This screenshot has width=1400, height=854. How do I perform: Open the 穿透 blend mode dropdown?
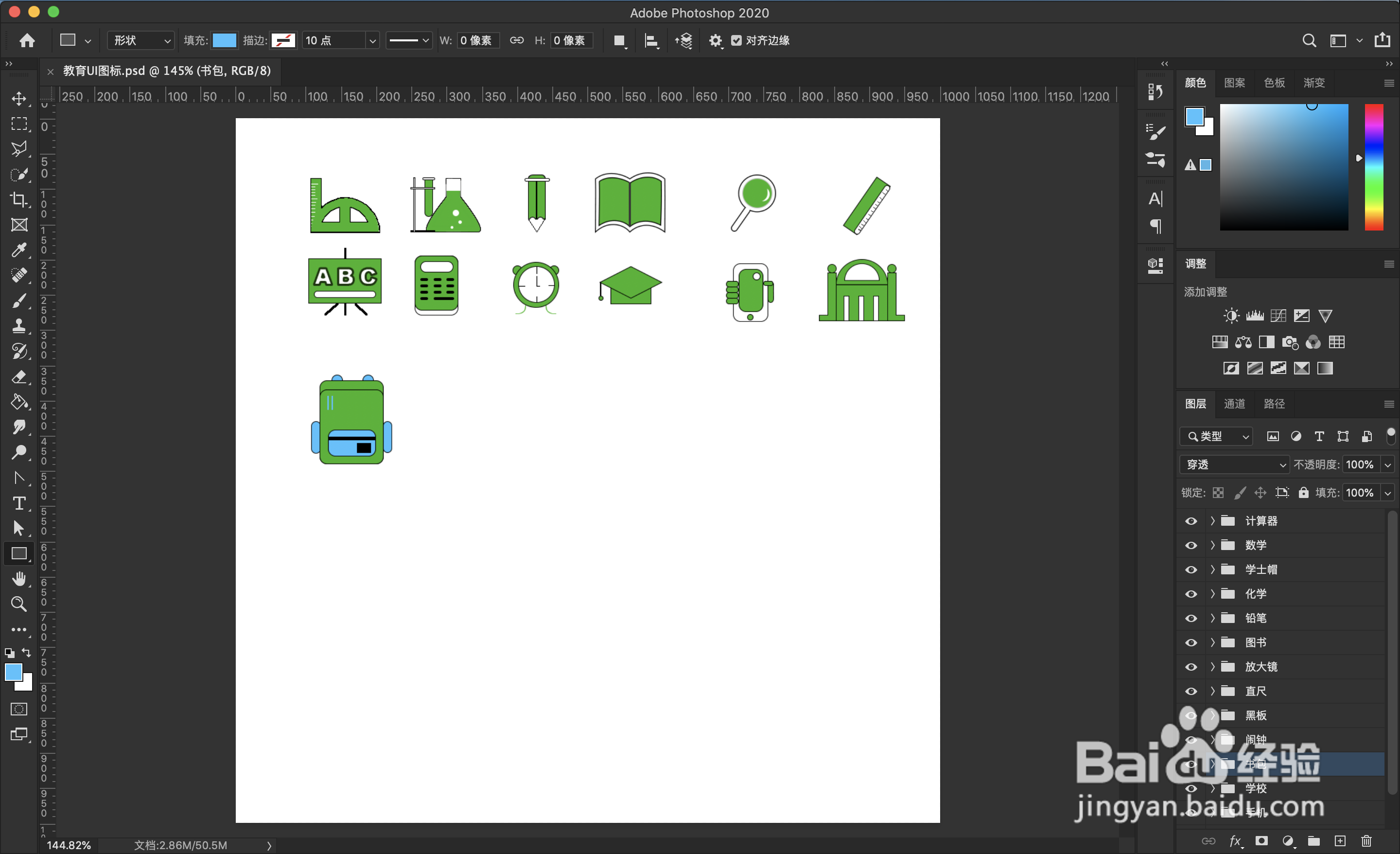coord(1234,464)
